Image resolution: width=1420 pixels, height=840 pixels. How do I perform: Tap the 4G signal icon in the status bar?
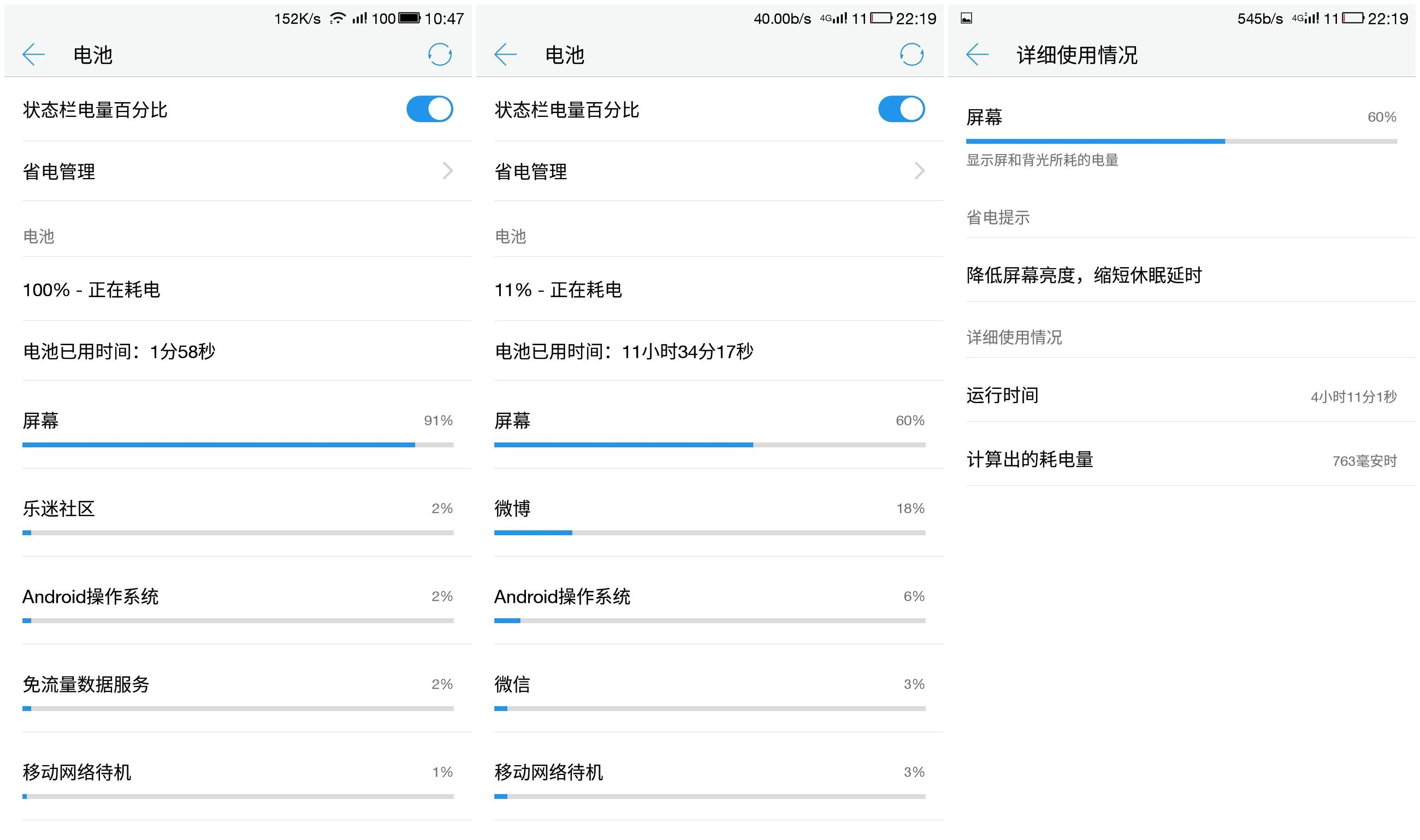826,17
